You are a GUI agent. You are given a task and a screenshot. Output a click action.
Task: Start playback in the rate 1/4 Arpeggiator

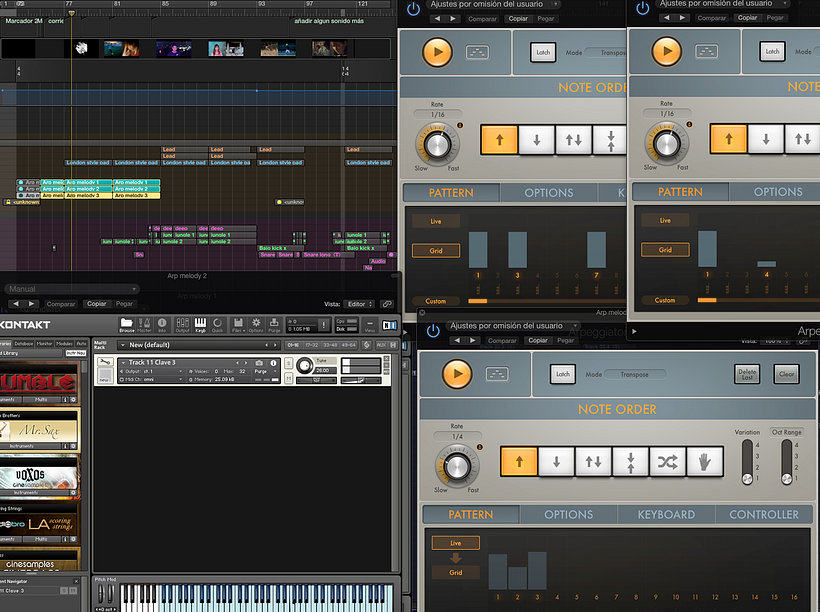pyautogui.click(x=457, y=374)
